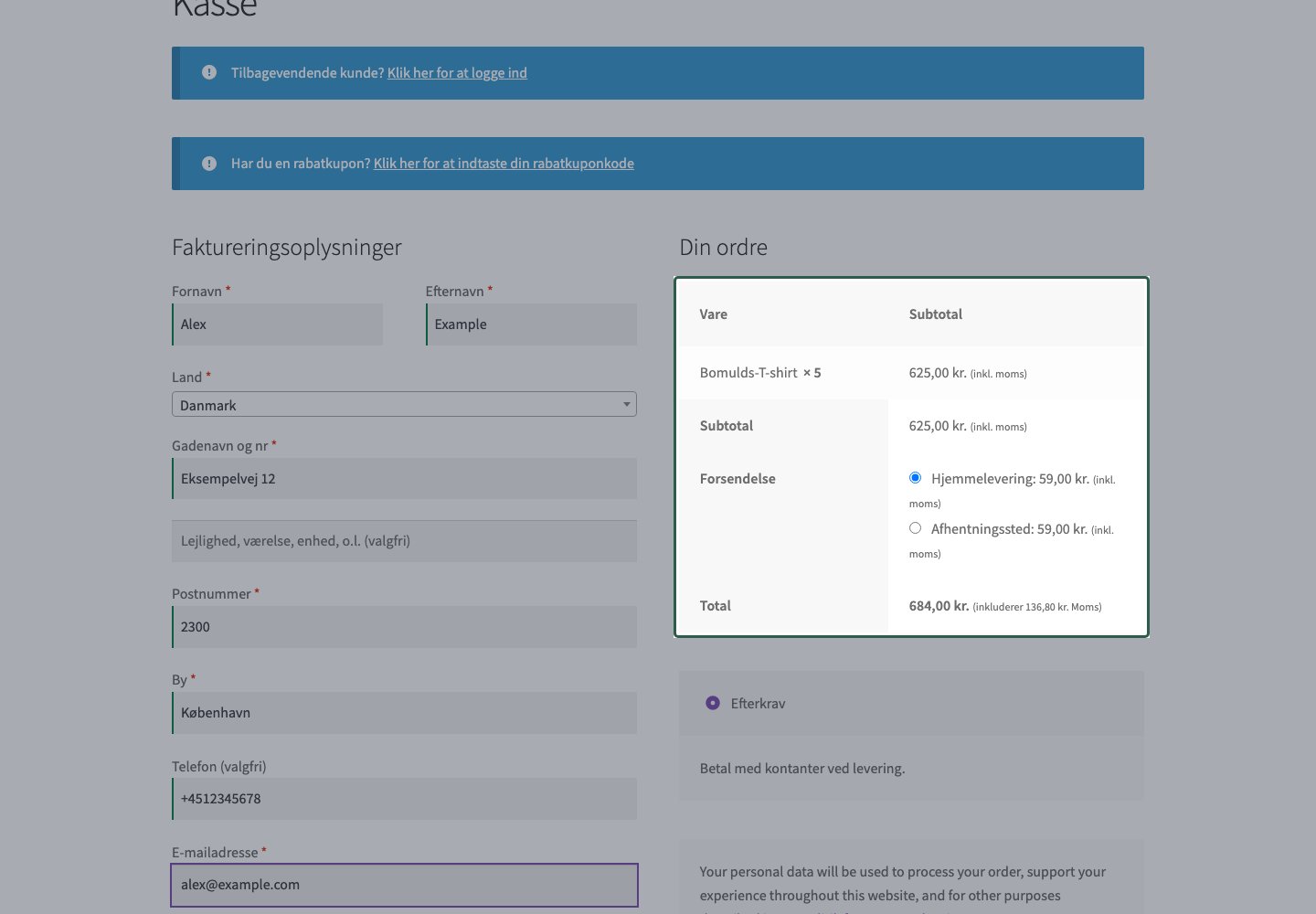Open the coupon code entry link
Viewport: 1316px width, 914px height.
504,164
